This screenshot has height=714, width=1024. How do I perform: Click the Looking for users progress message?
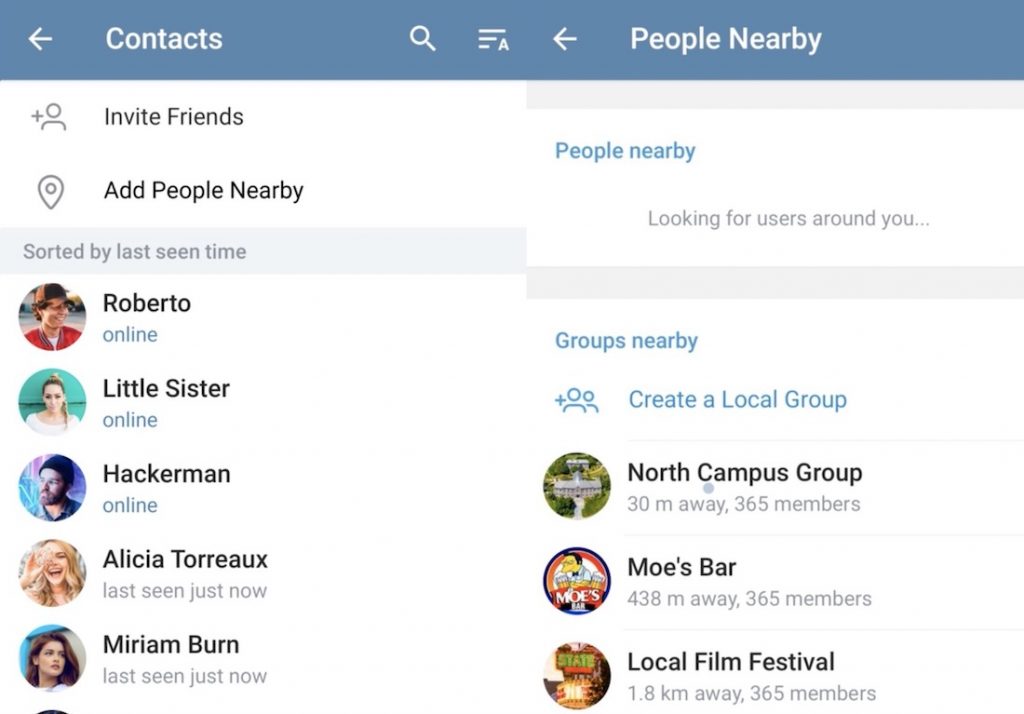789,218
